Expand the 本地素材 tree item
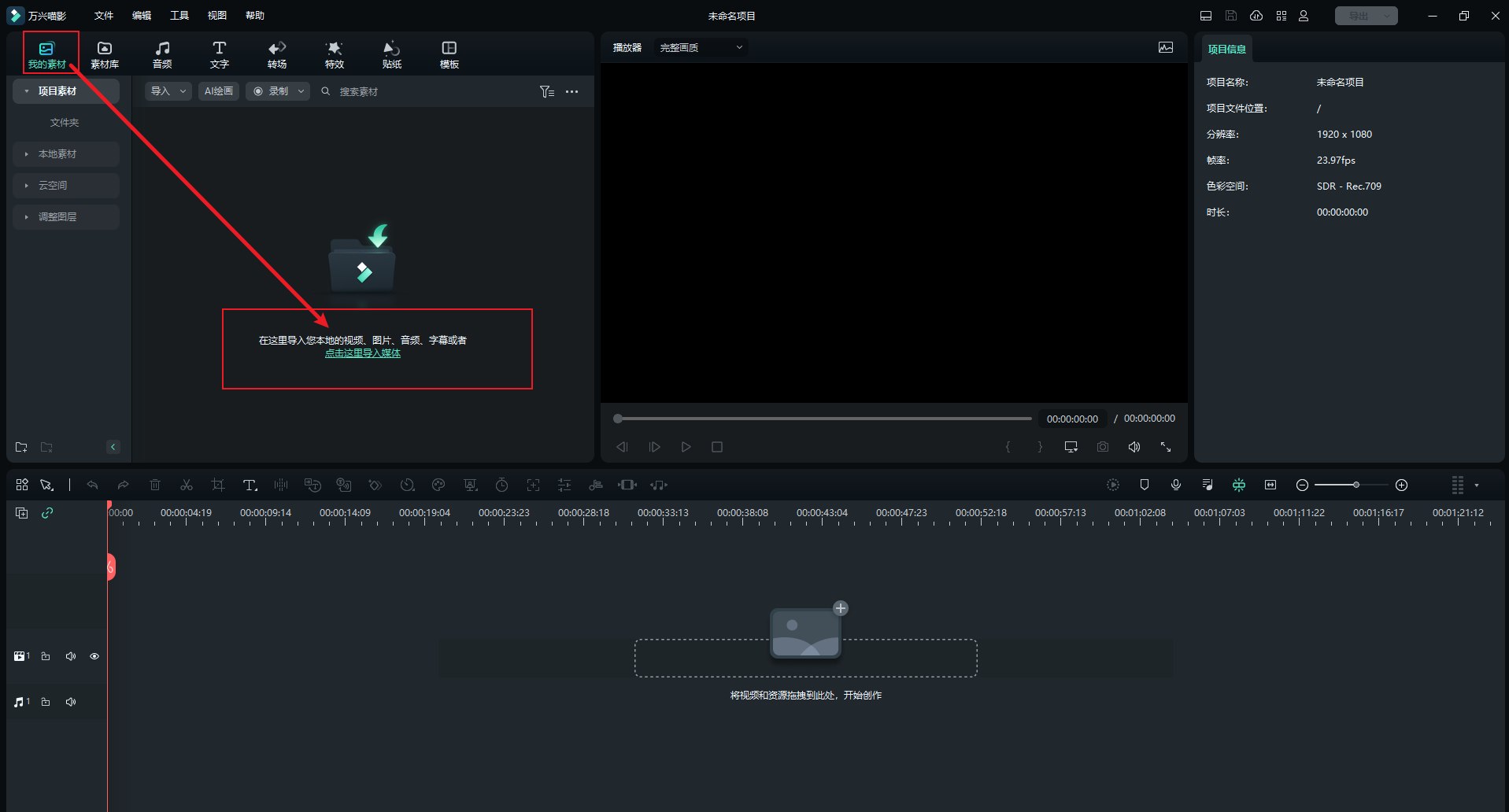The image size is (1509, 812). (x=27, y=154)
